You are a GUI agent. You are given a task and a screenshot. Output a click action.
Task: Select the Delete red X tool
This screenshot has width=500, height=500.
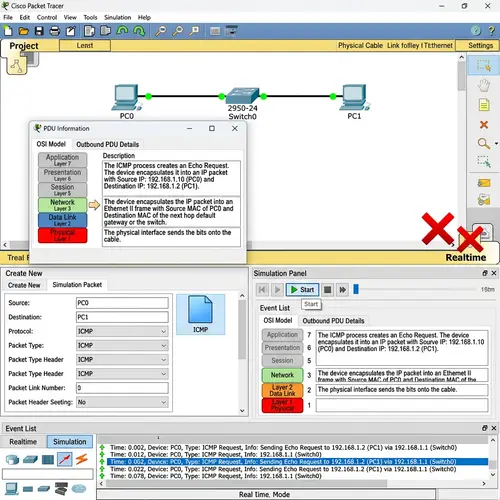pyautogui.click(x=484, y=125)
